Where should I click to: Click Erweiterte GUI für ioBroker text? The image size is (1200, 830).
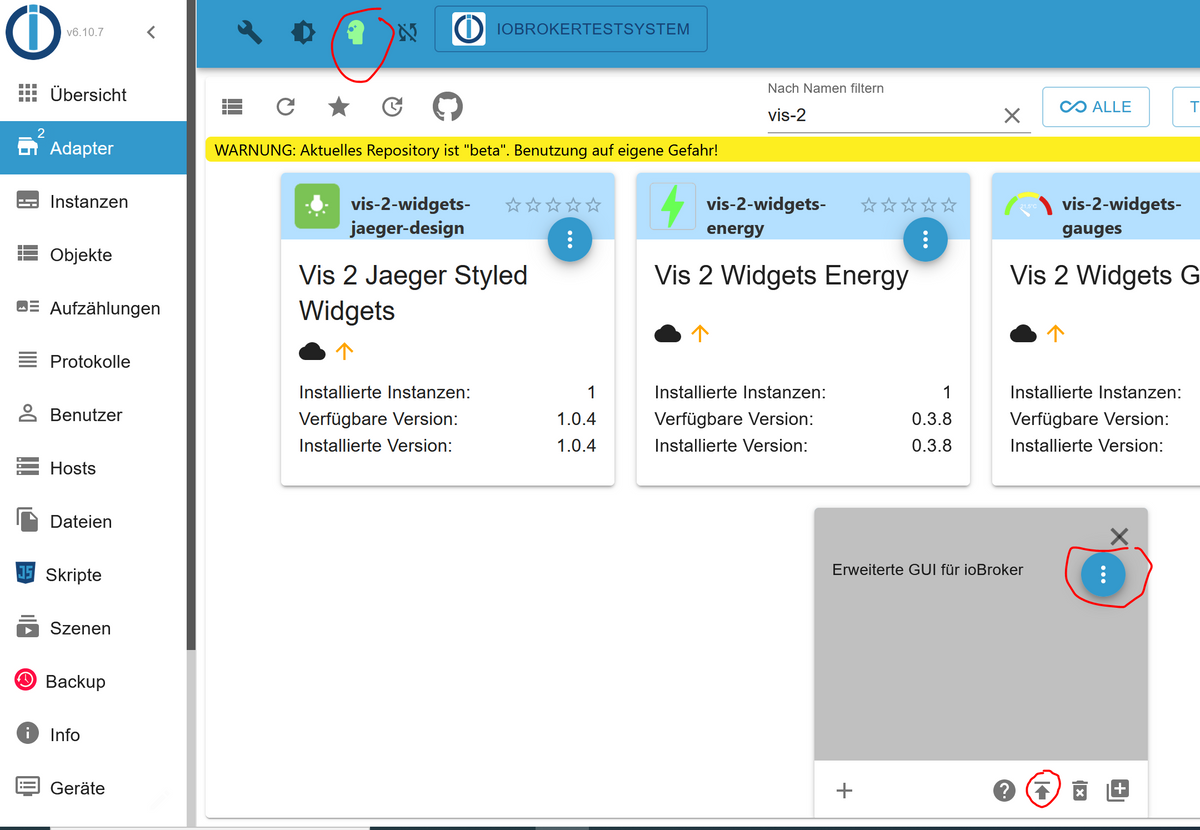pyautogui.click(x=927, y=570)
